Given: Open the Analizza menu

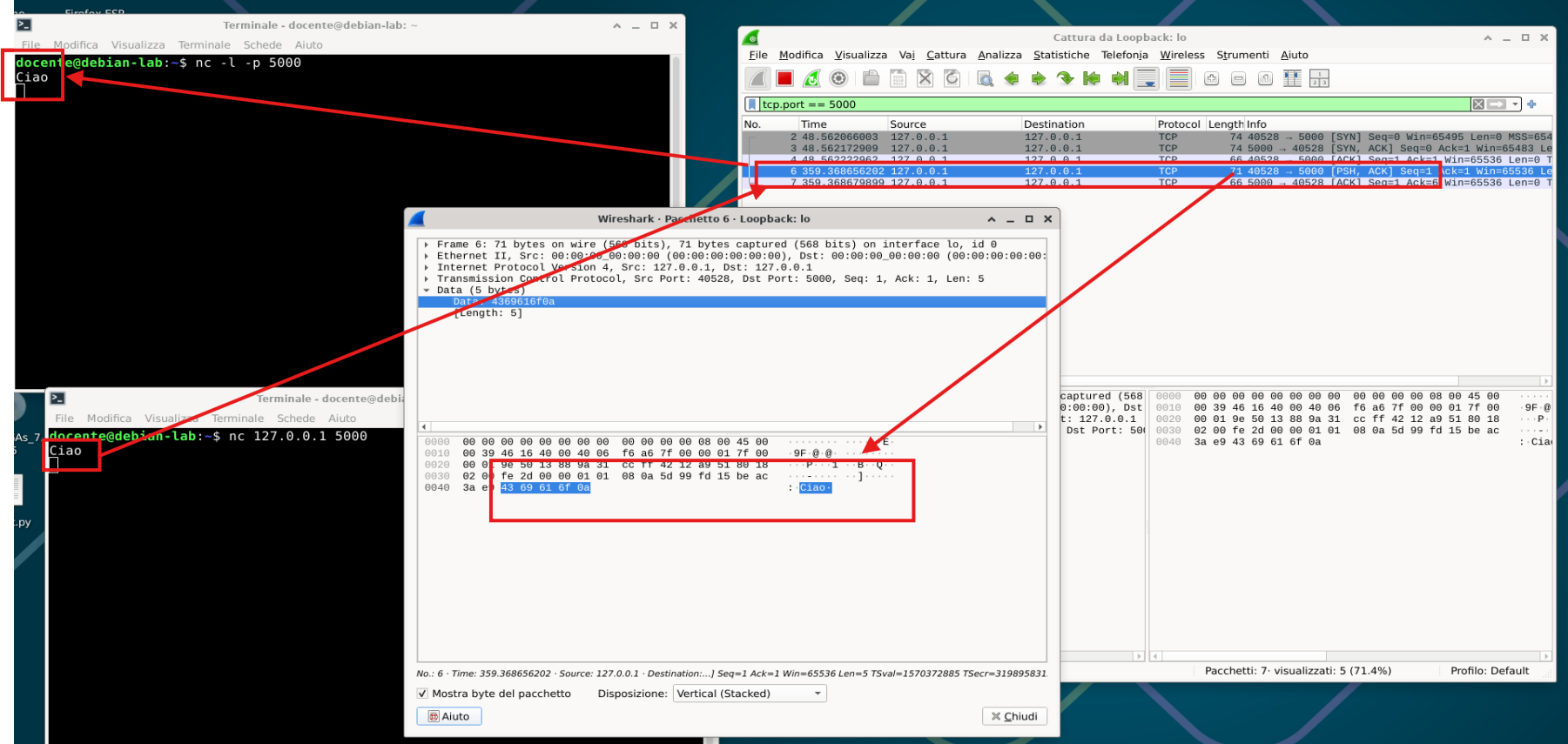Looking at the screenshot, I should pyautogui.click(x=999, y=55).
